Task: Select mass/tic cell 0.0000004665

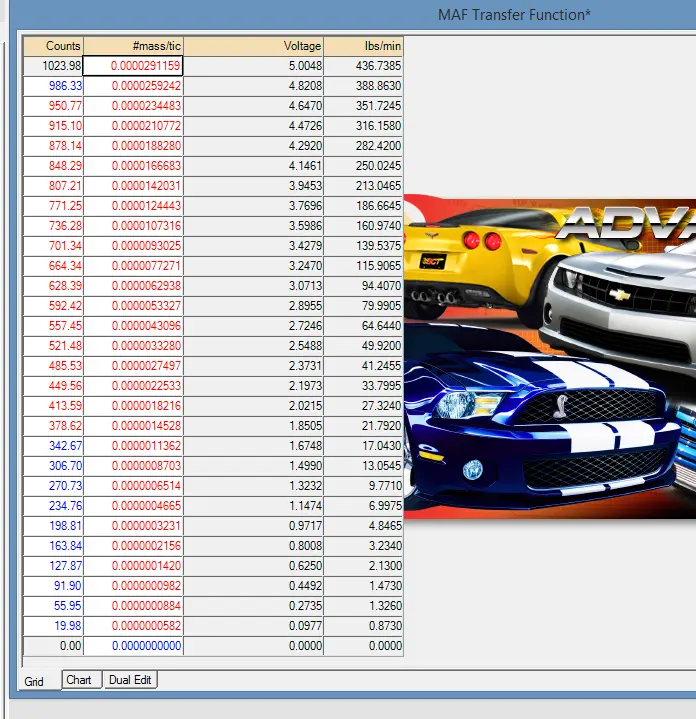Action: (133, 507)
